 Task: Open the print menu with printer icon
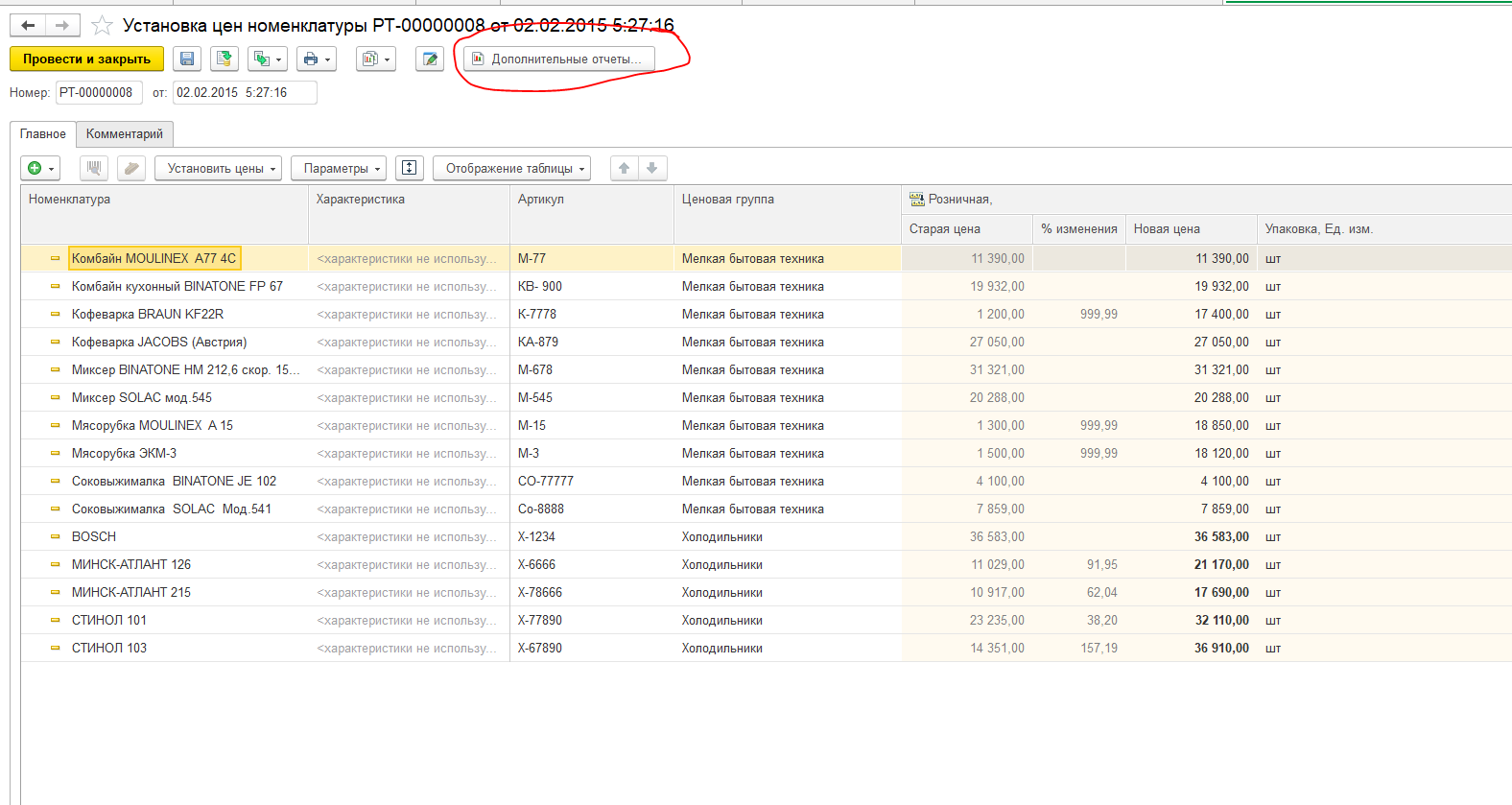[x=317, y=59]
